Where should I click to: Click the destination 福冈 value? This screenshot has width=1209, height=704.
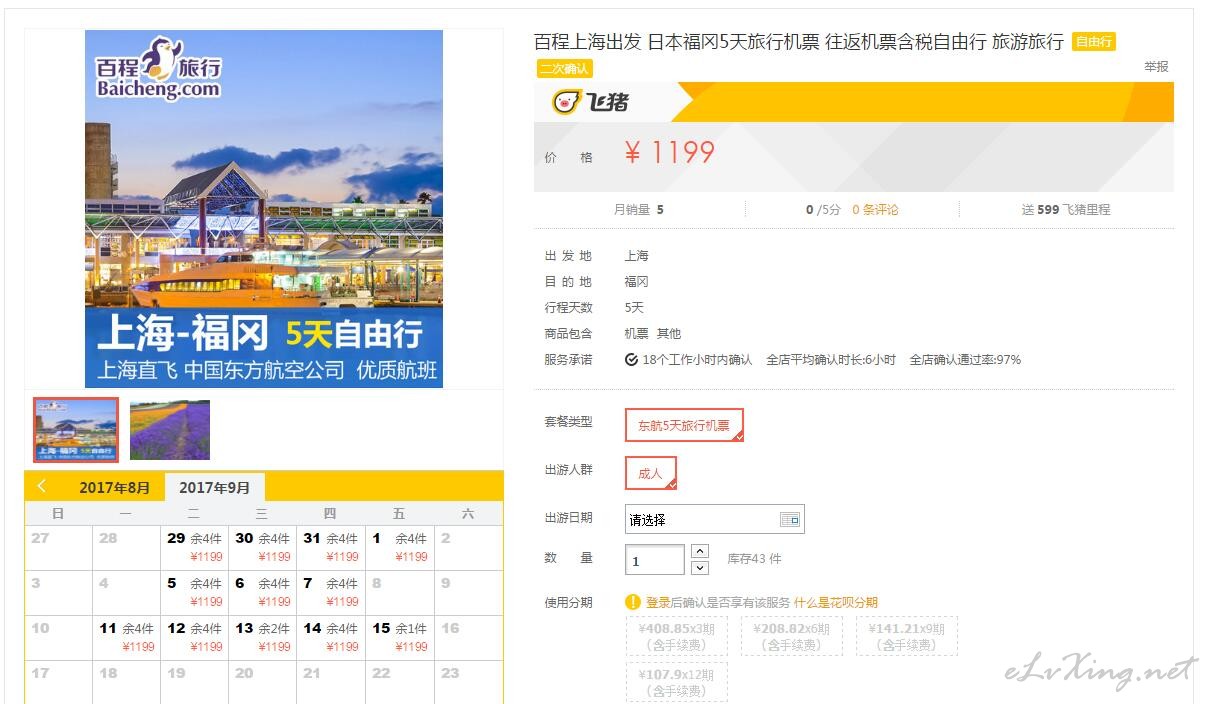637,282
